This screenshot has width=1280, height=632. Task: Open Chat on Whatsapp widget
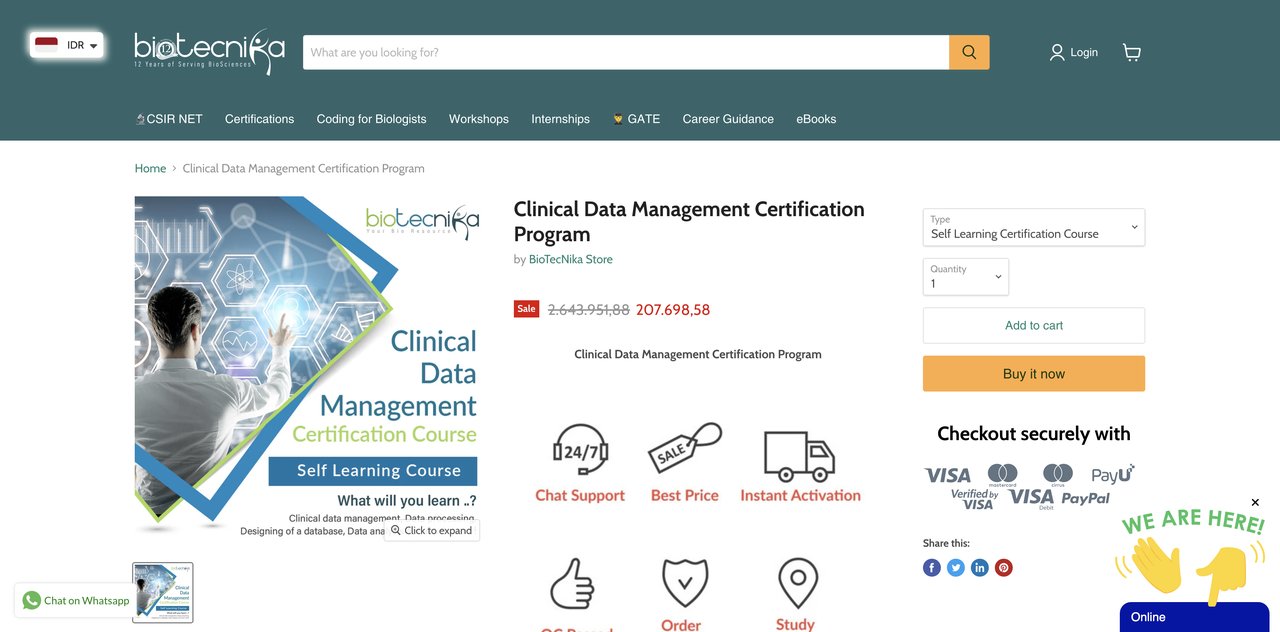[77, 600]
